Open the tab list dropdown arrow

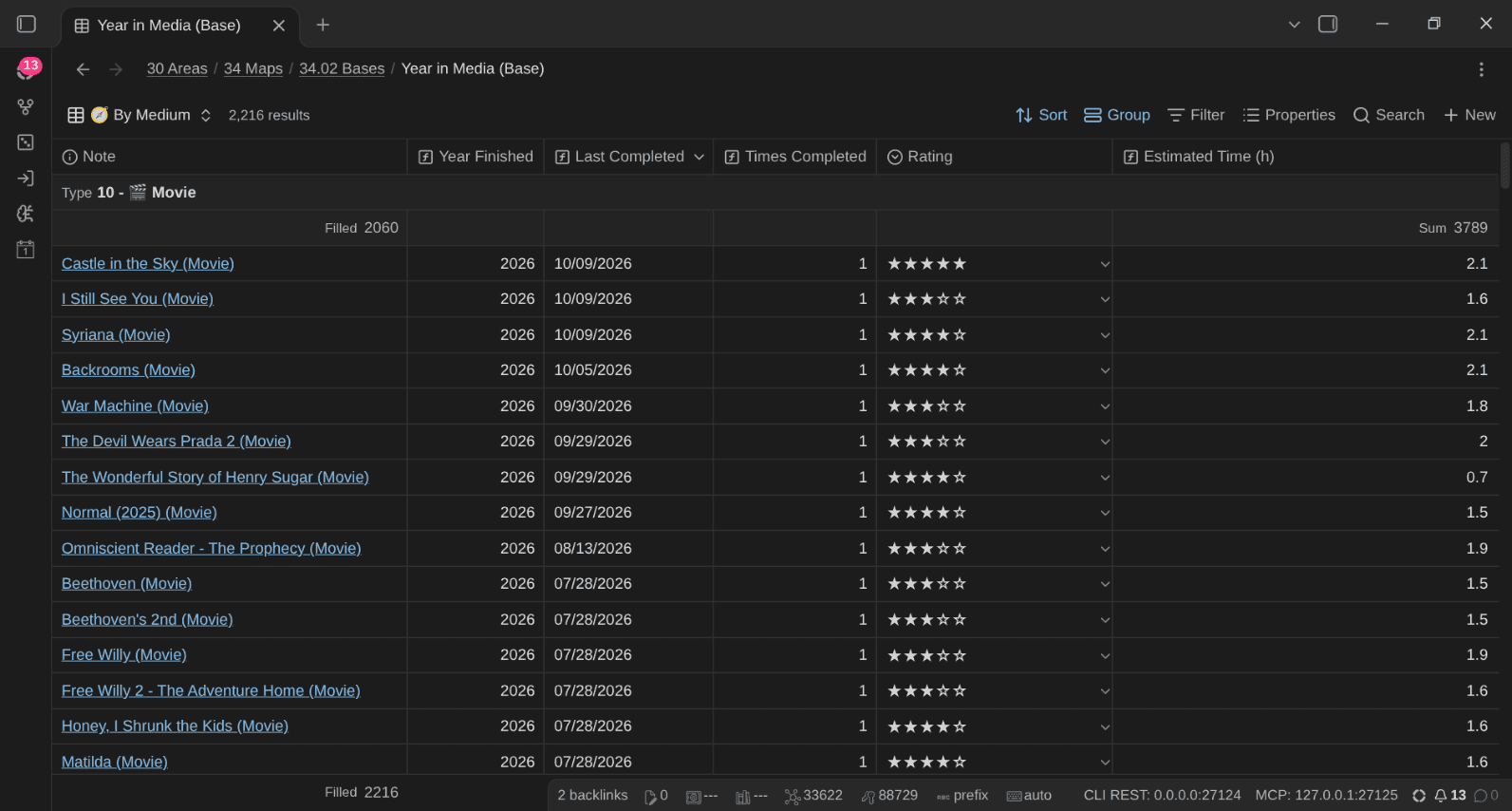tap(1294, 25)
